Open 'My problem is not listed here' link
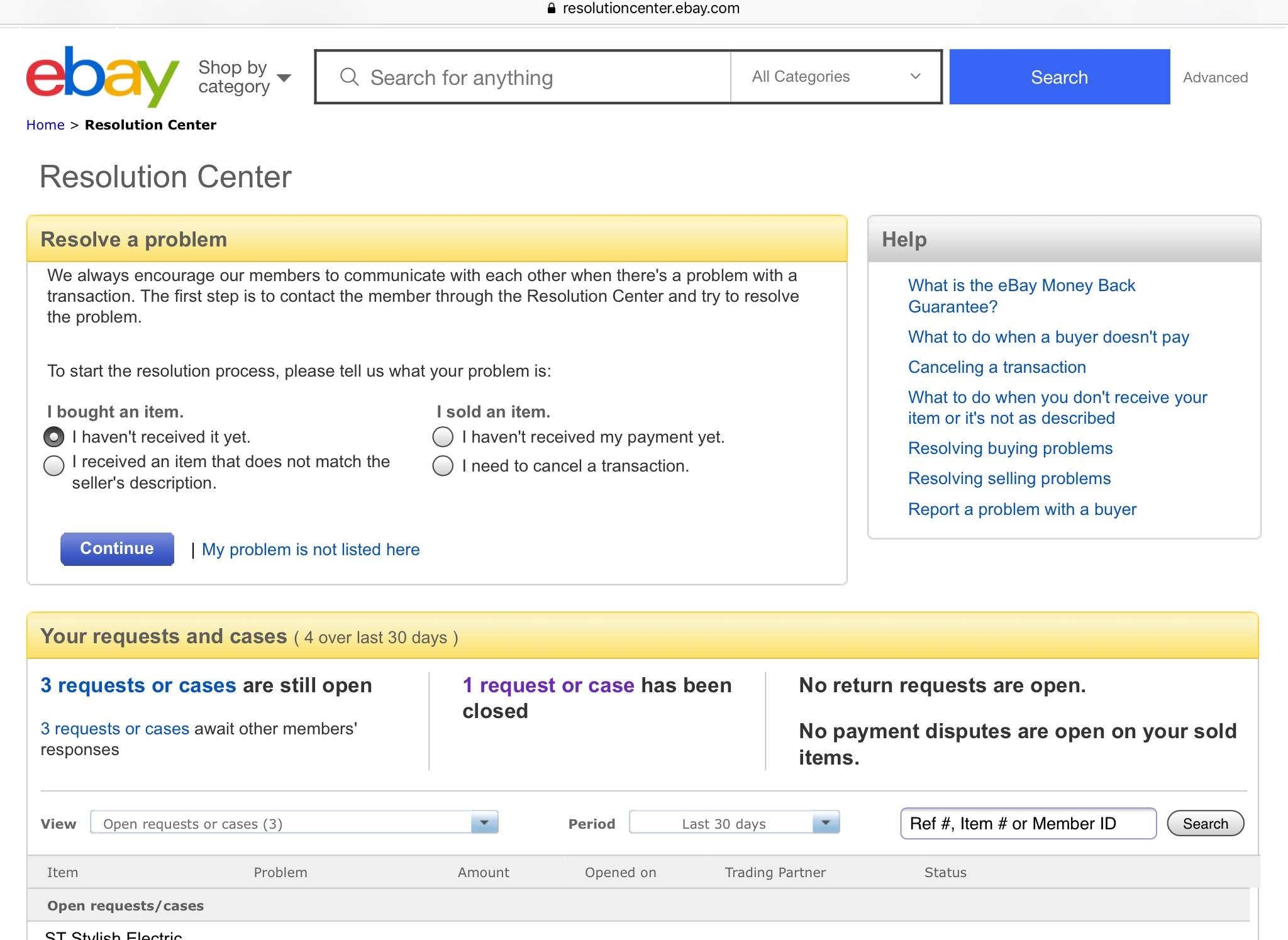 tap(311, 550)
